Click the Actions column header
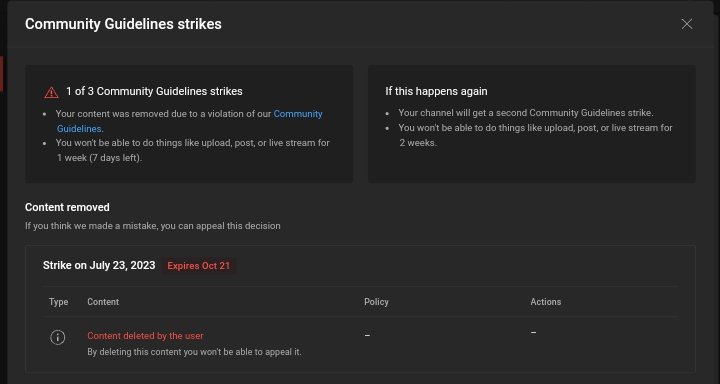The image size is (720, 384). [x=546, y=302]
